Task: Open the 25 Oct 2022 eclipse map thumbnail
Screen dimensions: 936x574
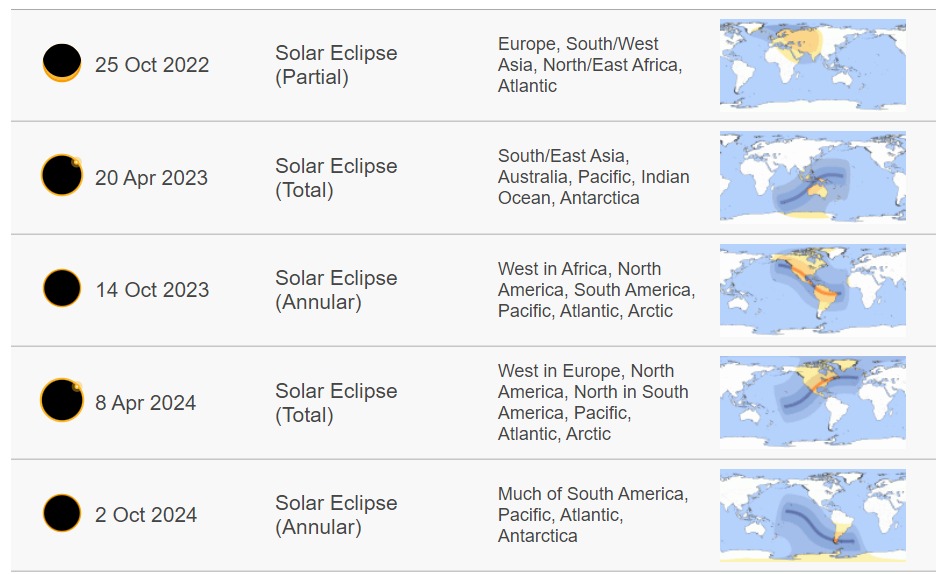Action: click(812, 65)
